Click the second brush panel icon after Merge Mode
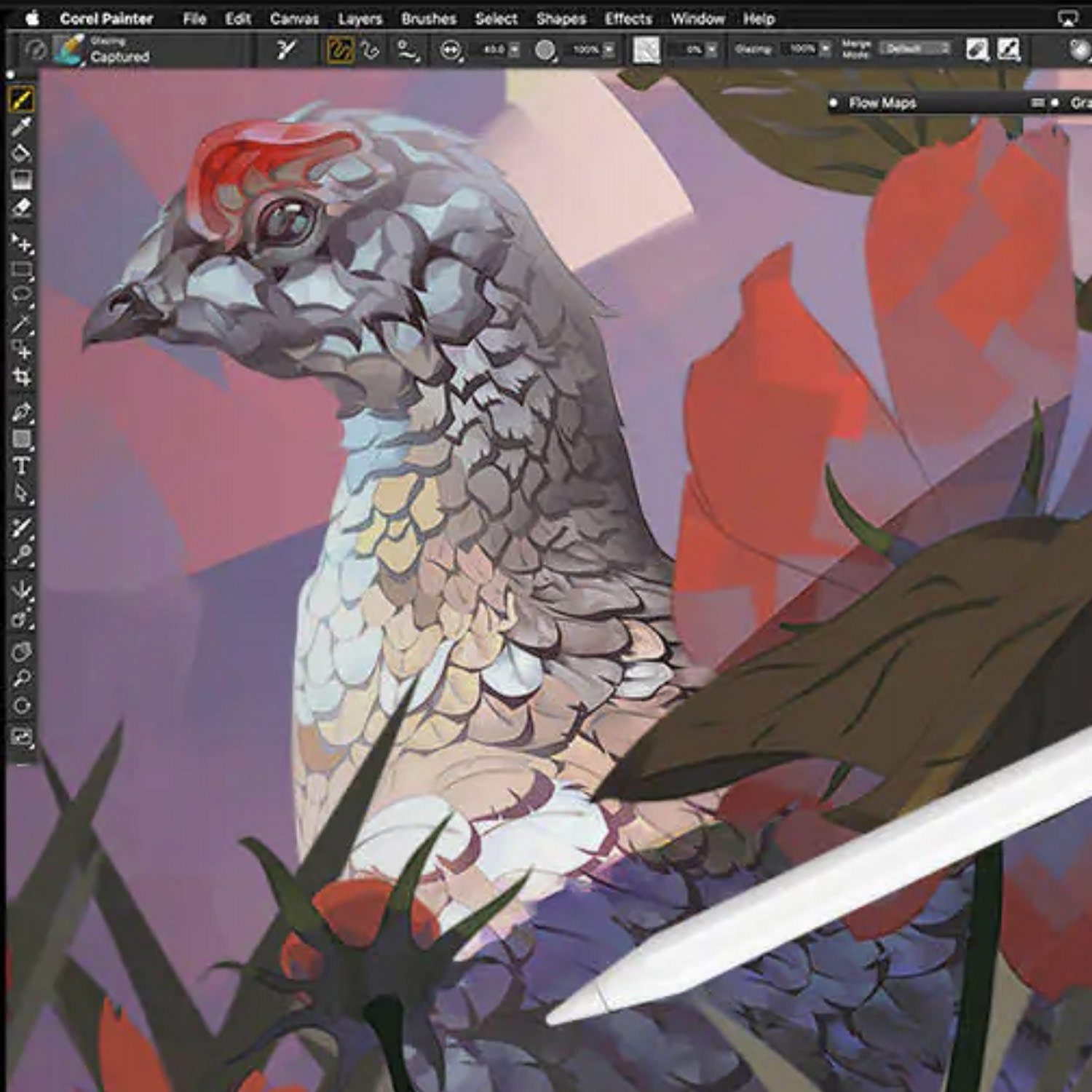Image resolution: width=1092 pixels, height=1092 pixels. (x=1008, y=50)
